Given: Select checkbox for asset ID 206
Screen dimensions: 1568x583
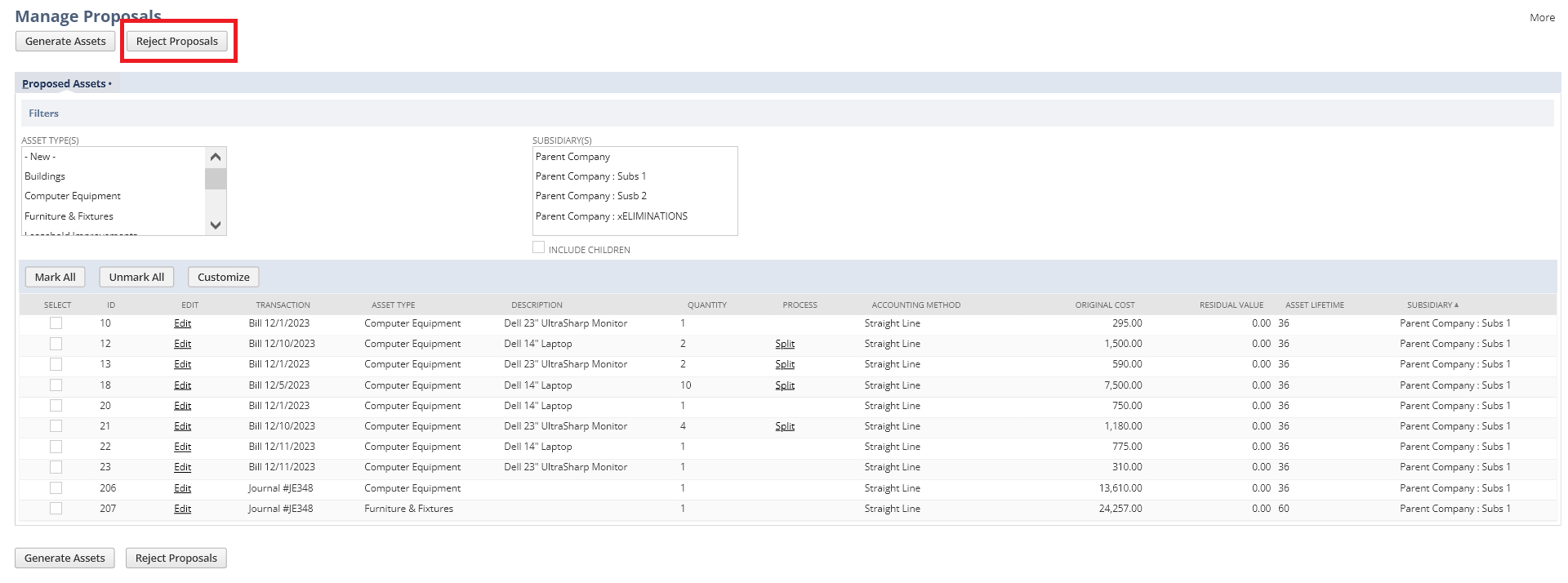Looking at the screenshot, I should [x=56, y=488].
